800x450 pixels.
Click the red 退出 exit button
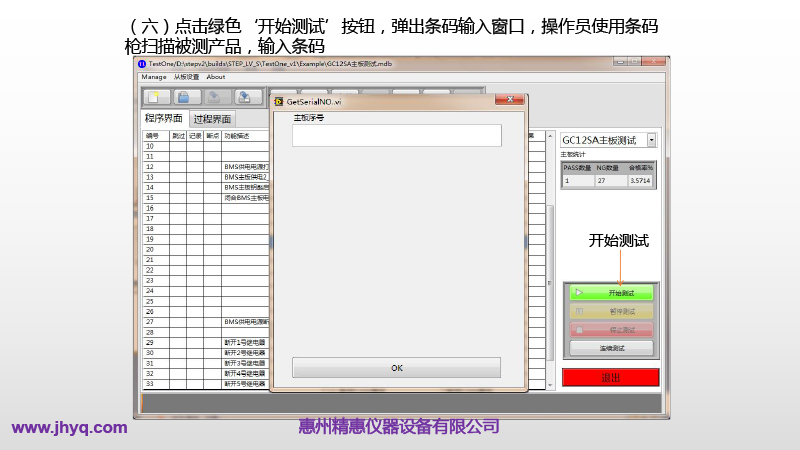tap(611, 378)
